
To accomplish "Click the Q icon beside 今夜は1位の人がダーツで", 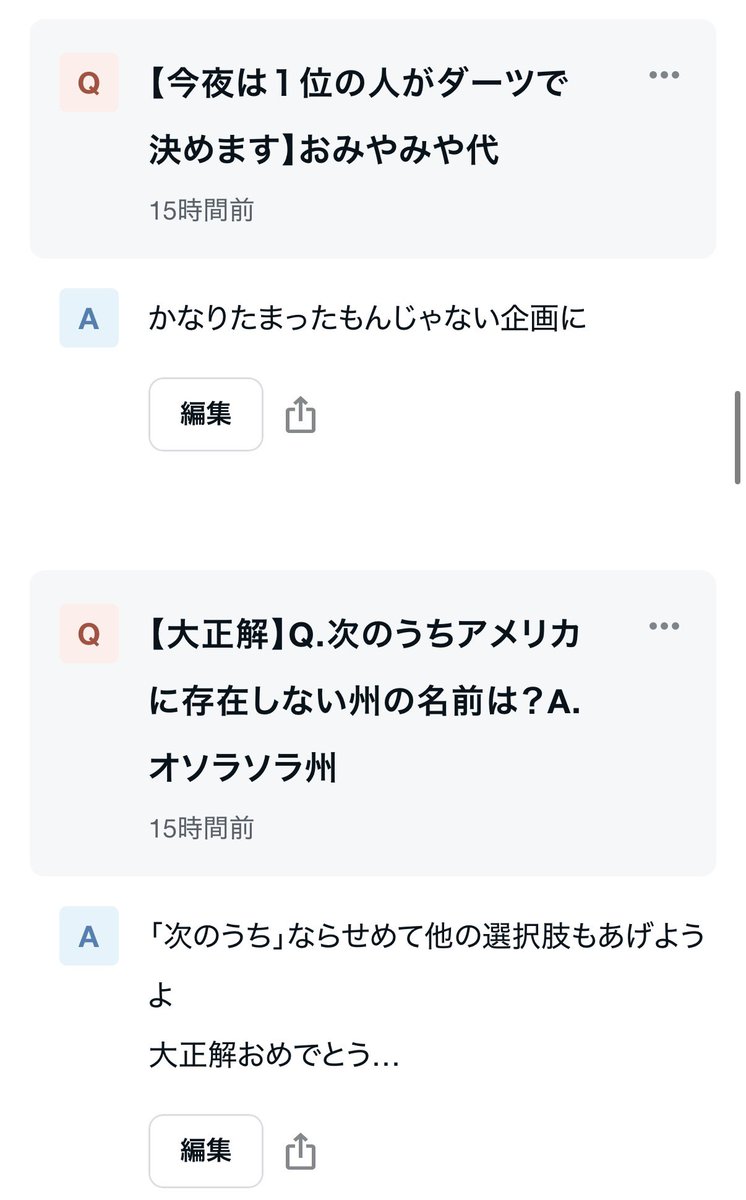I will (89, 83).
